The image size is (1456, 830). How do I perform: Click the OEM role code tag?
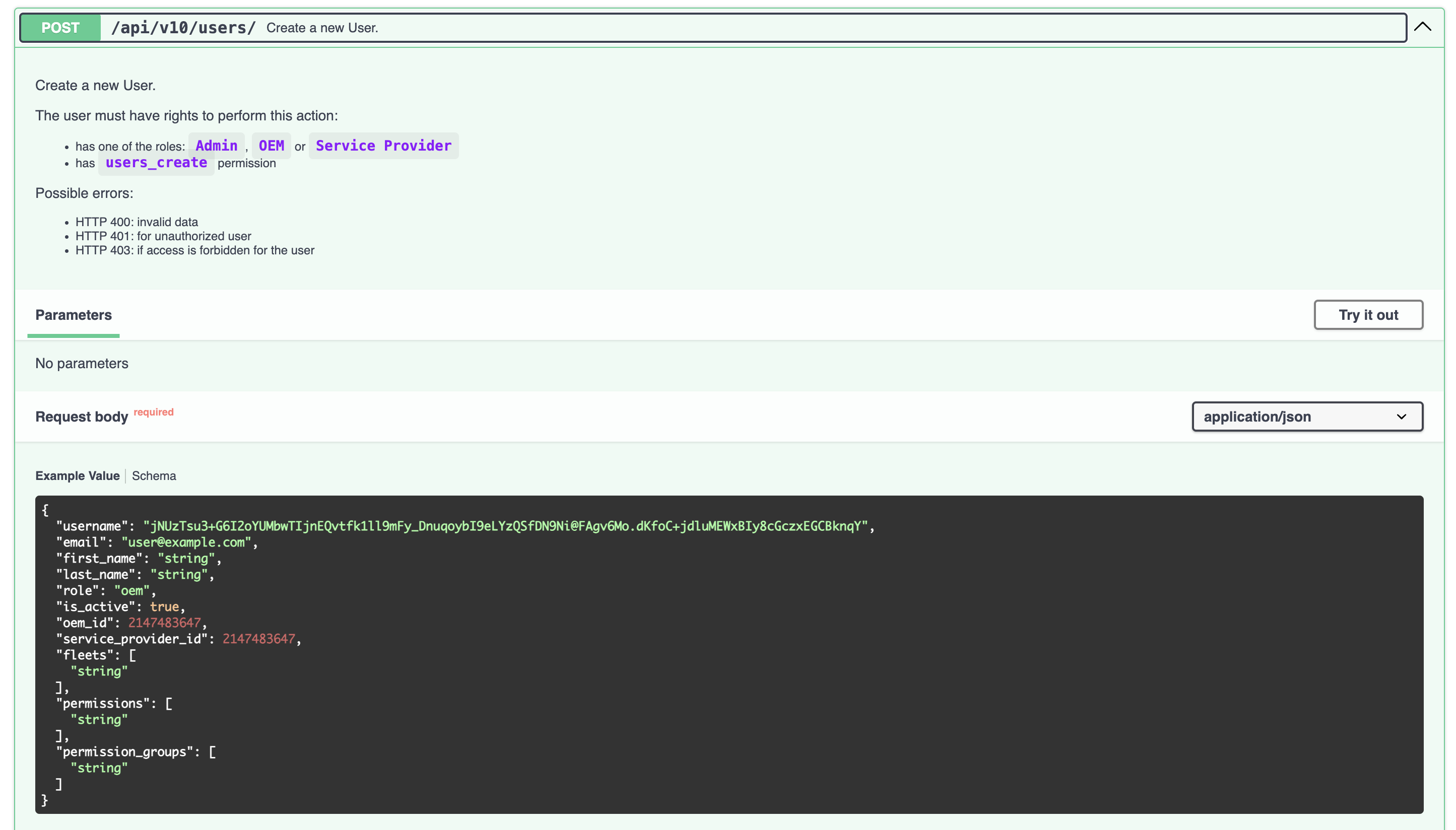[272, 146]
